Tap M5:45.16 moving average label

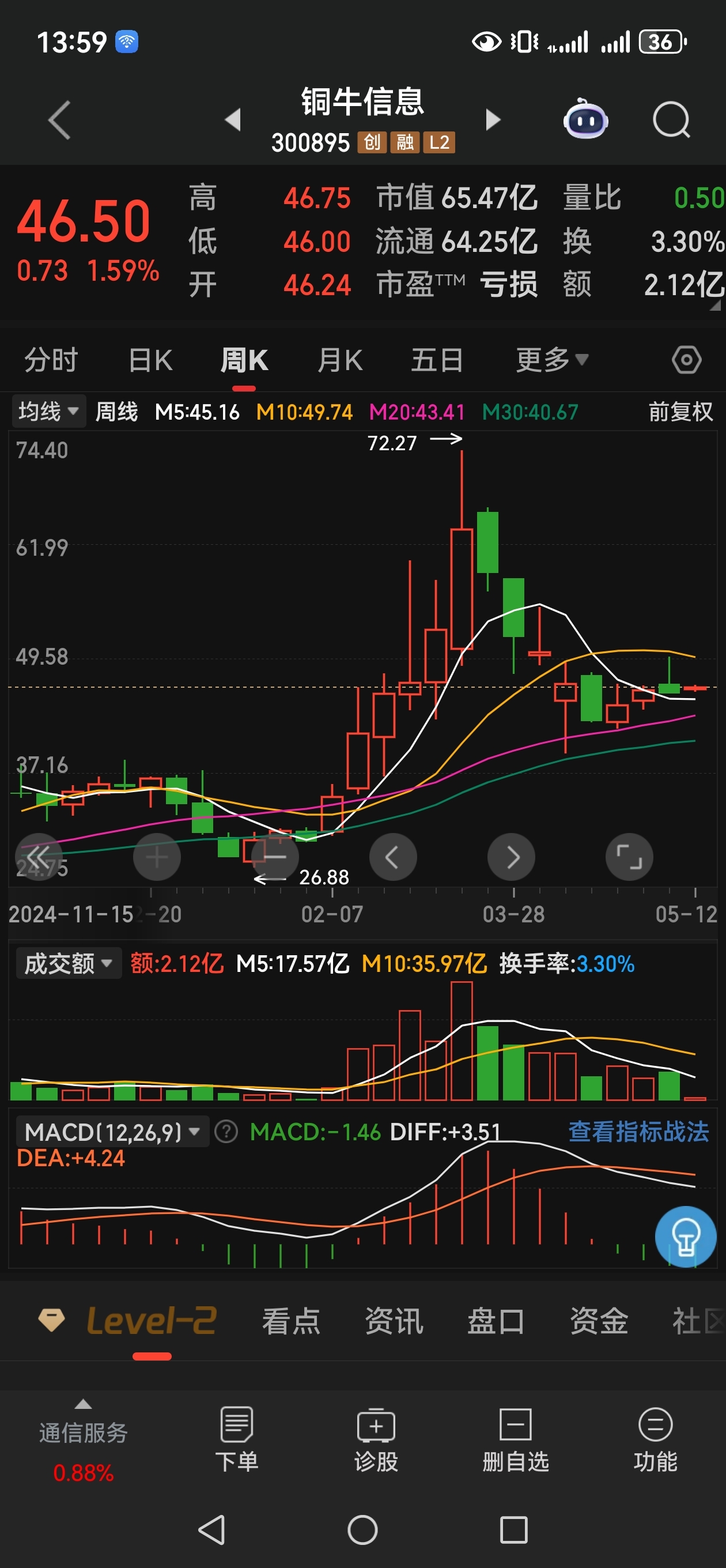click(197, 412)
